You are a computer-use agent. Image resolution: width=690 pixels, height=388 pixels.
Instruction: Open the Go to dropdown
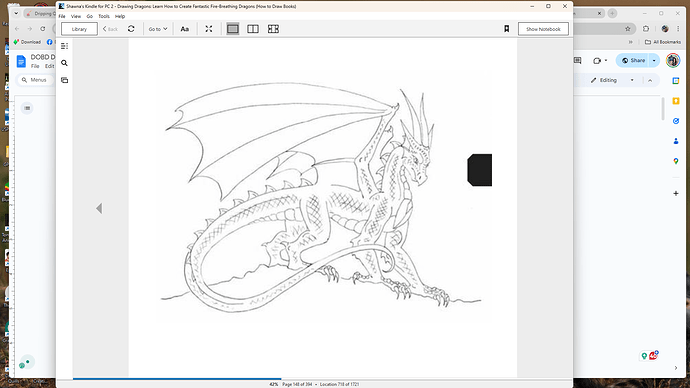point(158,29)
